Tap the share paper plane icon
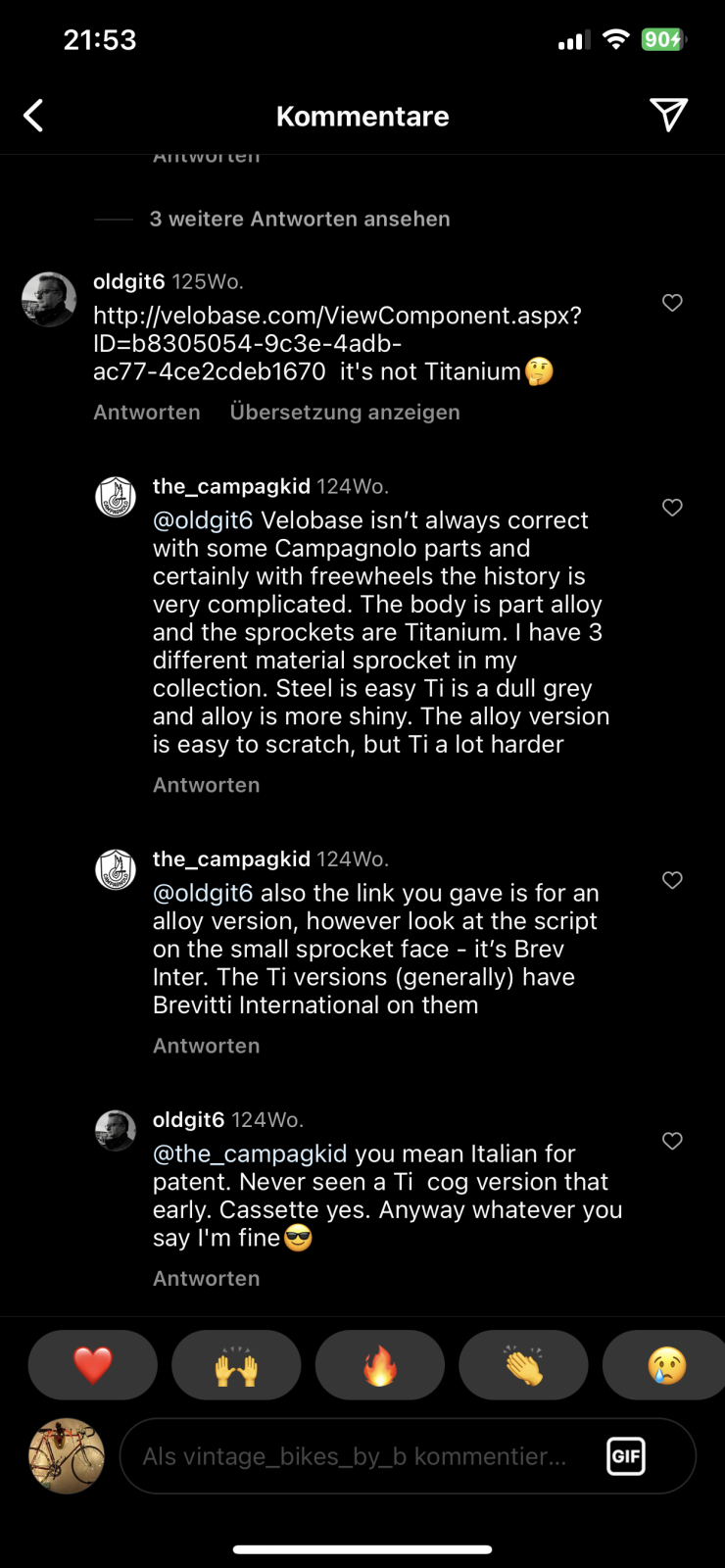 (x=668, y=115)
